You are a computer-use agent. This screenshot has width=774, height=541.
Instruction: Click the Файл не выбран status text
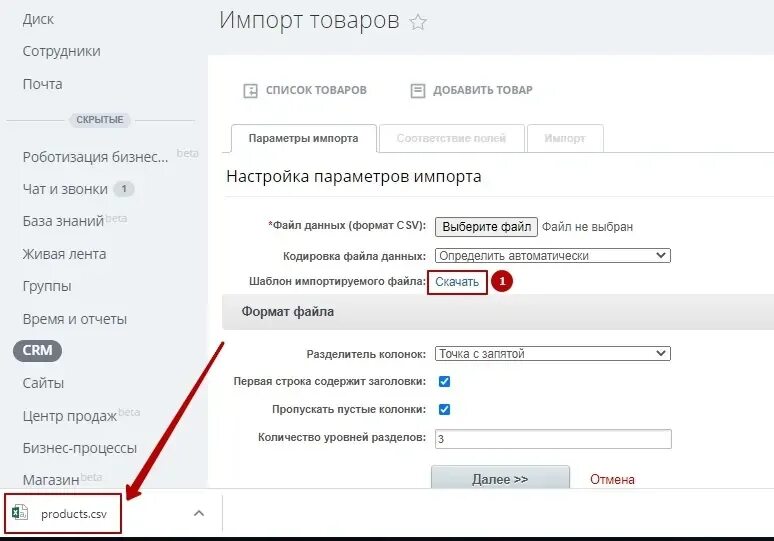point(587,227)
